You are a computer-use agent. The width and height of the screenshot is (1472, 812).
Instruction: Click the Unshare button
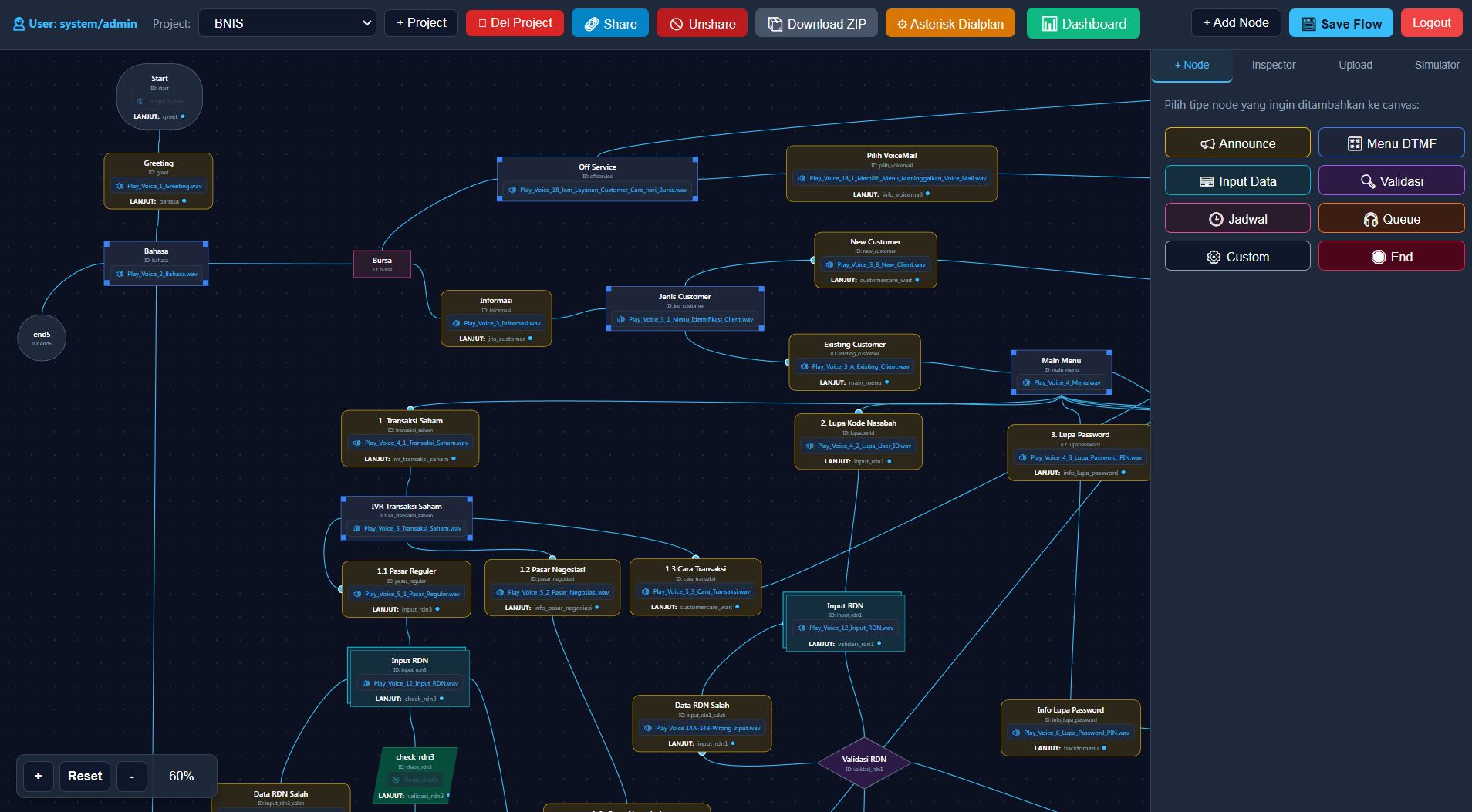pyautogui.click(x=702, y=24)
